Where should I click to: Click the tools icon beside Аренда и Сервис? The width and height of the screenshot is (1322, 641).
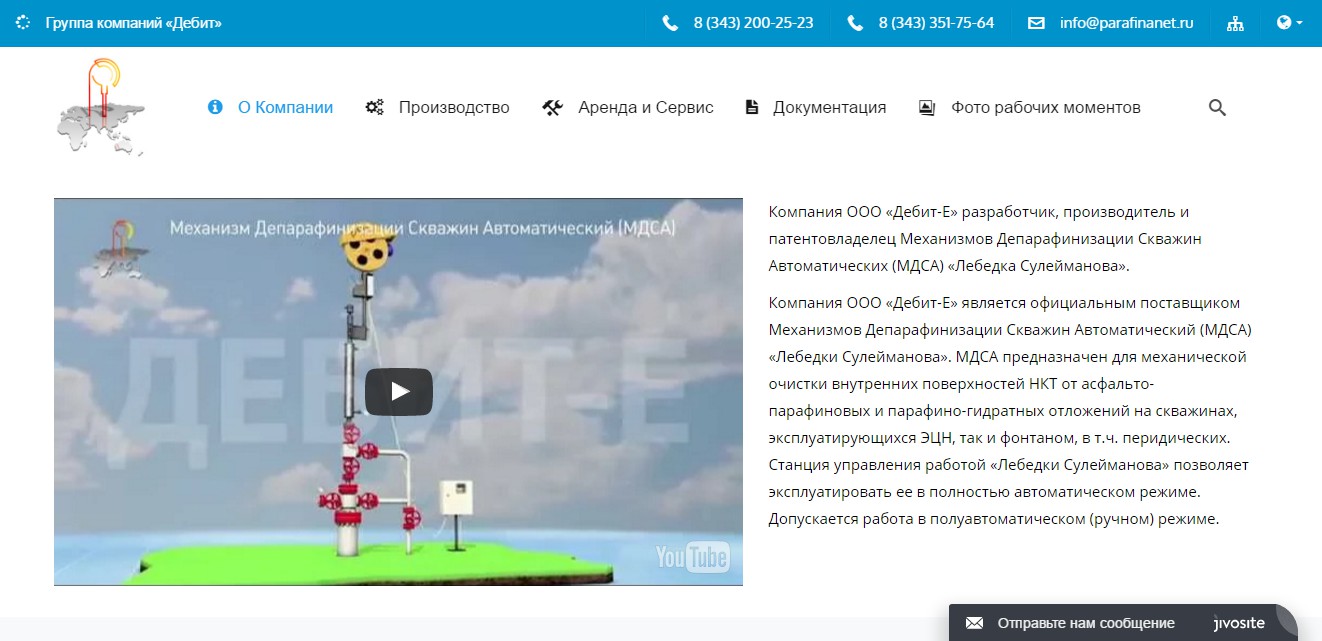[x=552, y=107]
